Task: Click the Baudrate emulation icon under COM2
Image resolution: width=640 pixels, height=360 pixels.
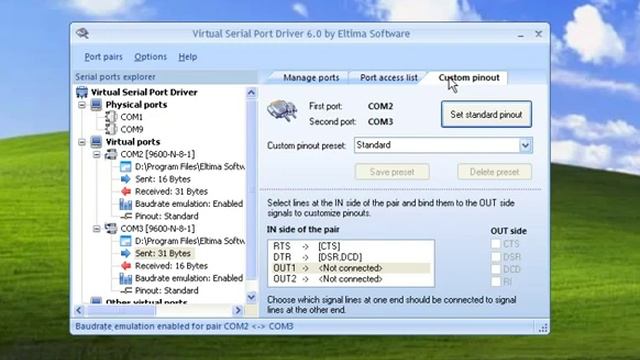Action: click(x=126, y=204)
